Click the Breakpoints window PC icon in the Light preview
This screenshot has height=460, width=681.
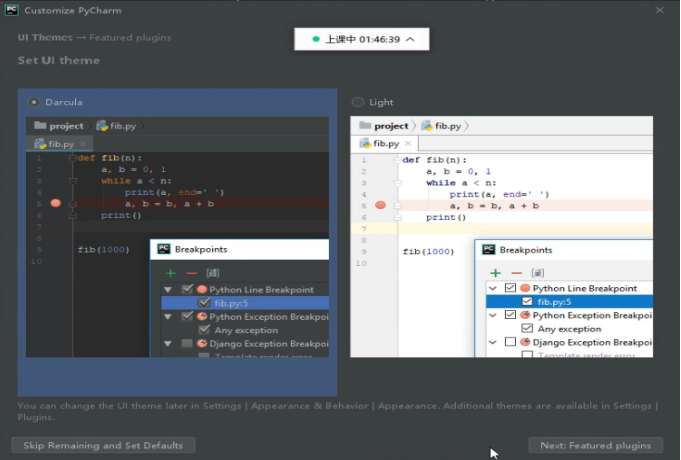click(x=489, y=249)
